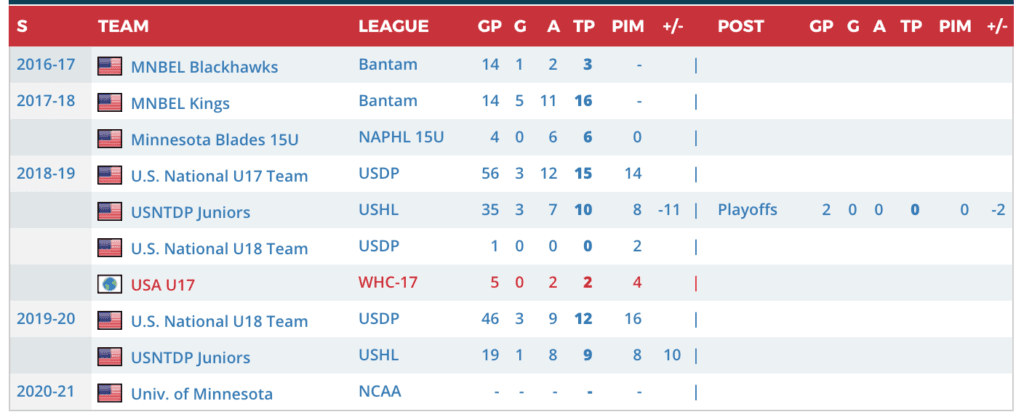Click the flag icon beside USA U17
The height and width of the screenshot is (417, 1024).
[109, 284]
